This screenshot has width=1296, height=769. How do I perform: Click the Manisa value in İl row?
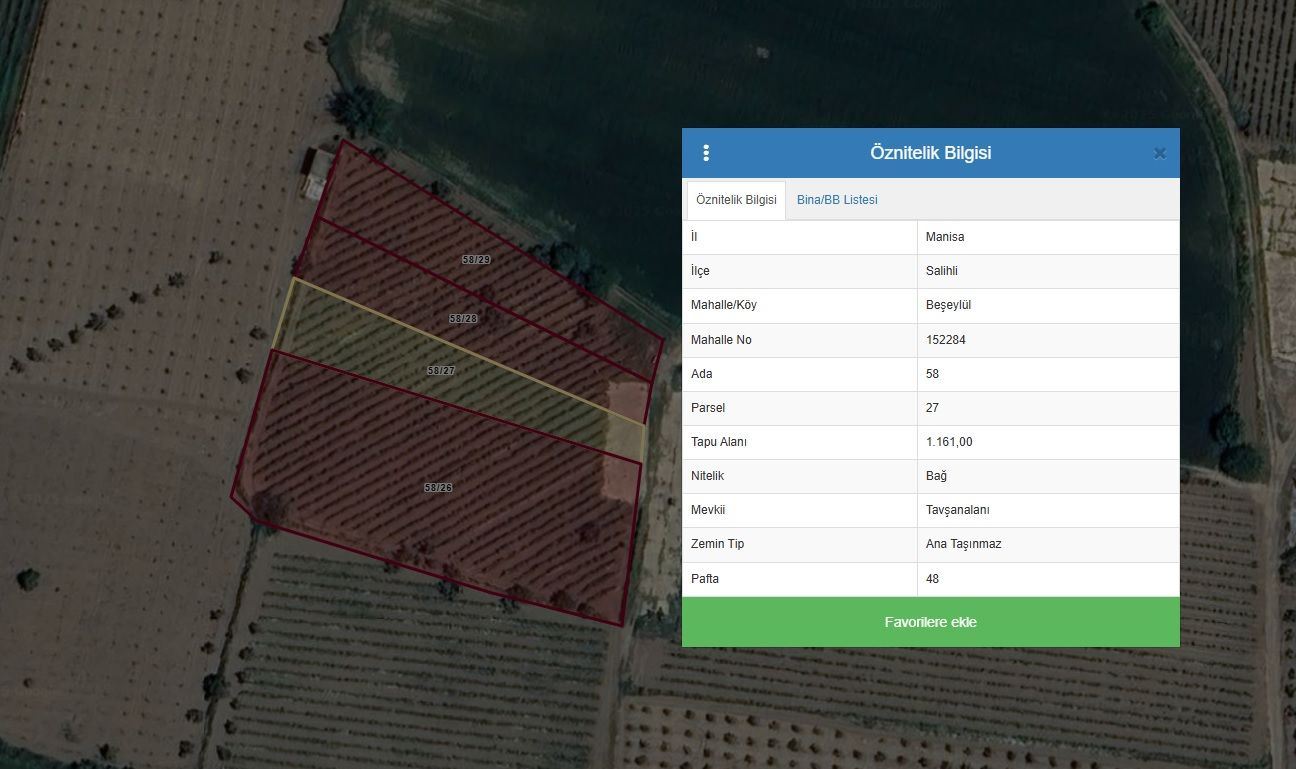pyautogui.click(x=945, y=237)
